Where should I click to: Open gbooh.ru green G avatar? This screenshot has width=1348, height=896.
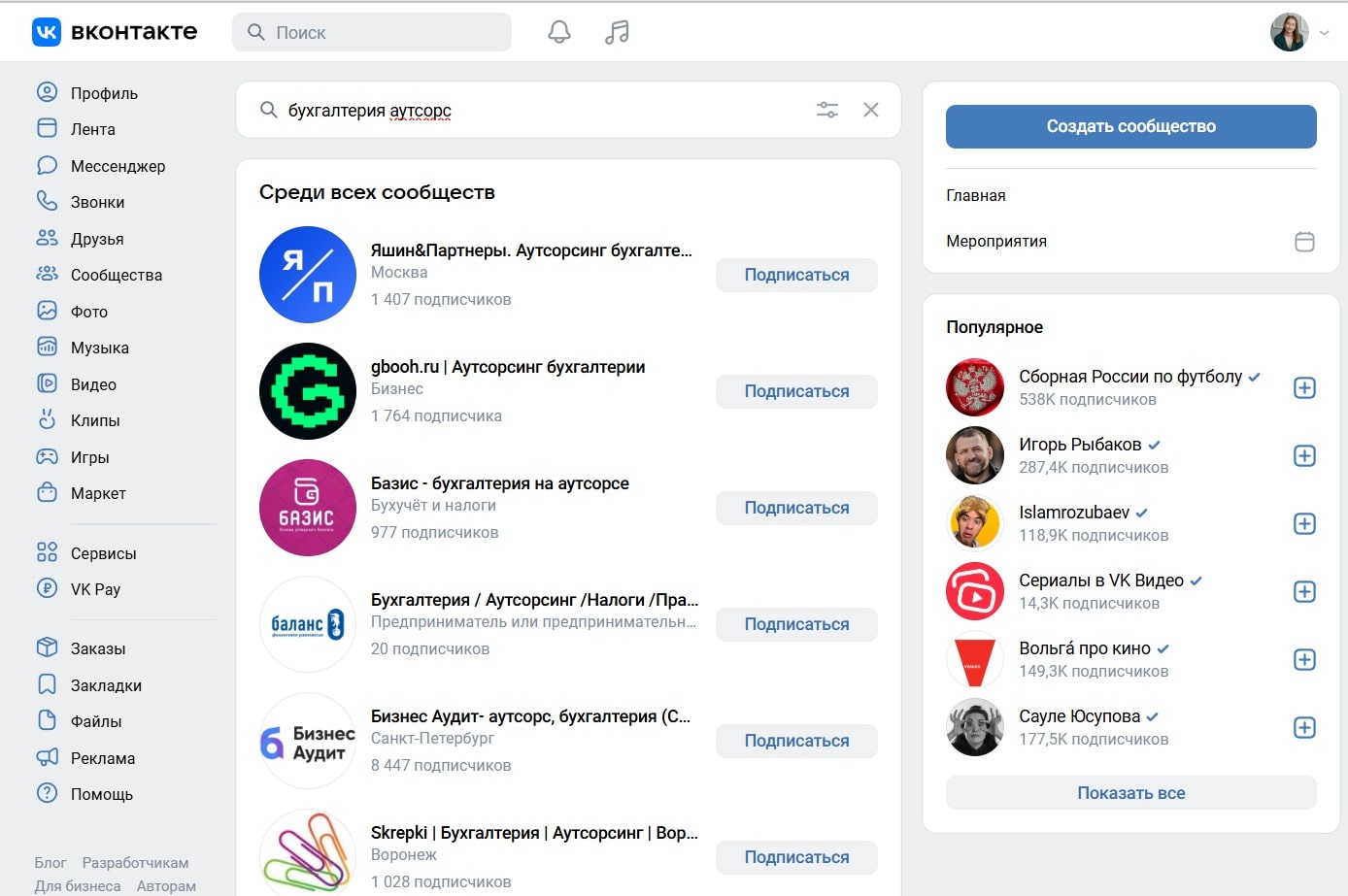[x=308, y=391]
